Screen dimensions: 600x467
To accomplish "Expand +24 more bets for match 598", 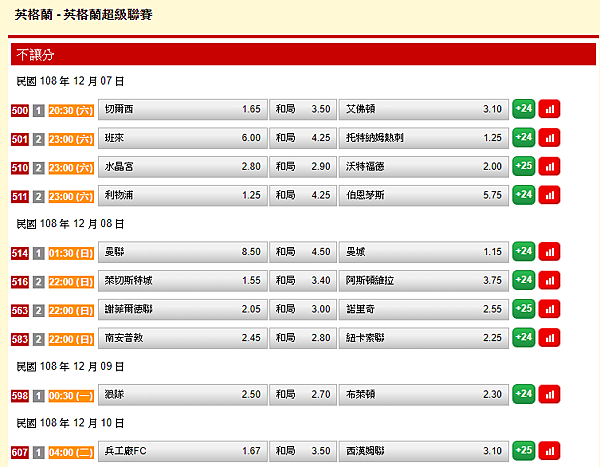I will pos(523,395).
